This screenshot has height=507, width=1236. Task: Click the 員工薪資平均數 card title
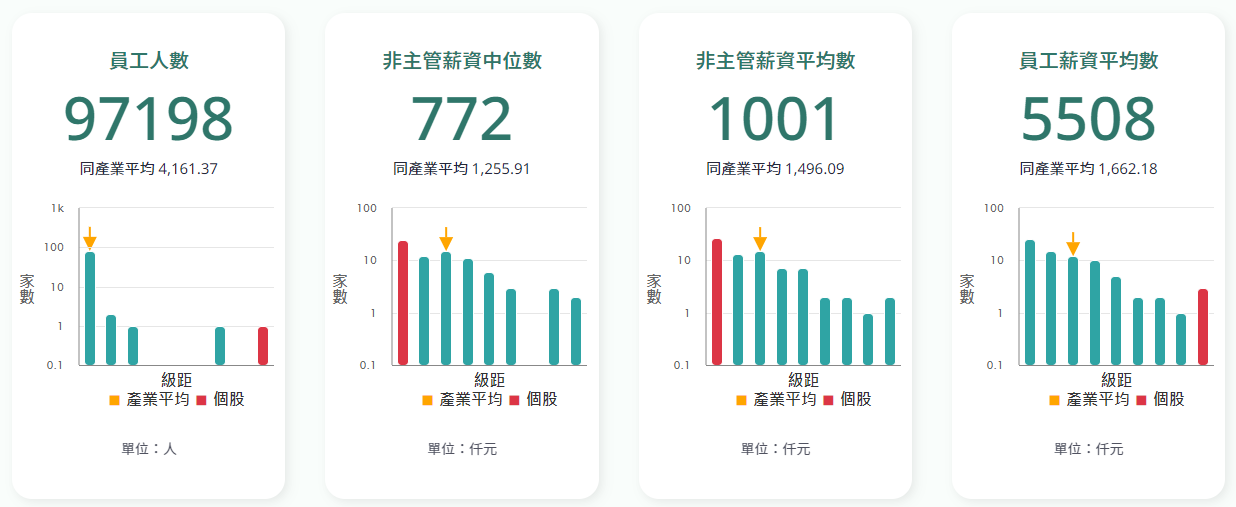pyautogui.click(x=1088, y=61)
